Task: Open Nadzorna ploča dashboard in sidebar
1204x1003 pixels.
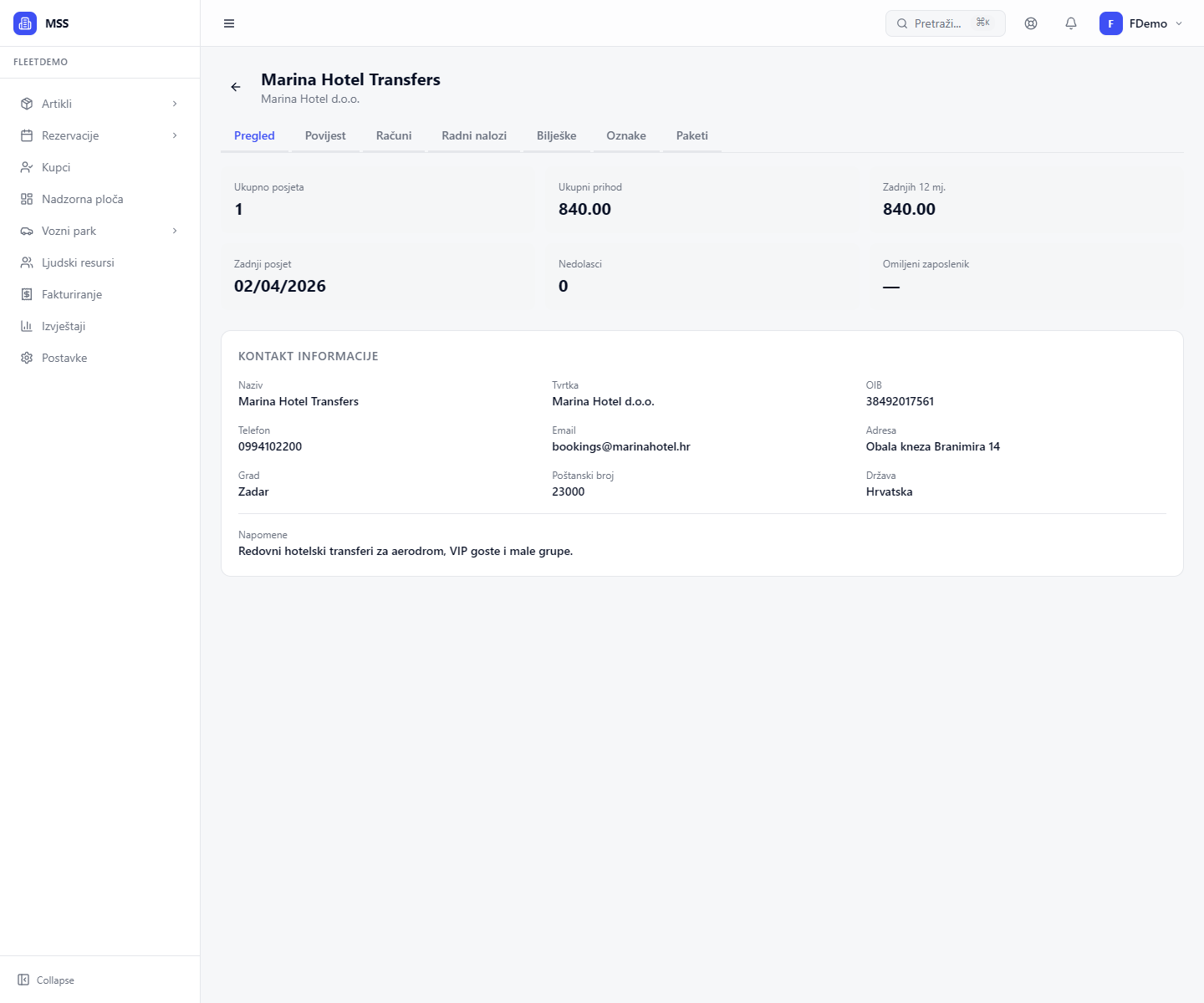Action: coord(82,199)
